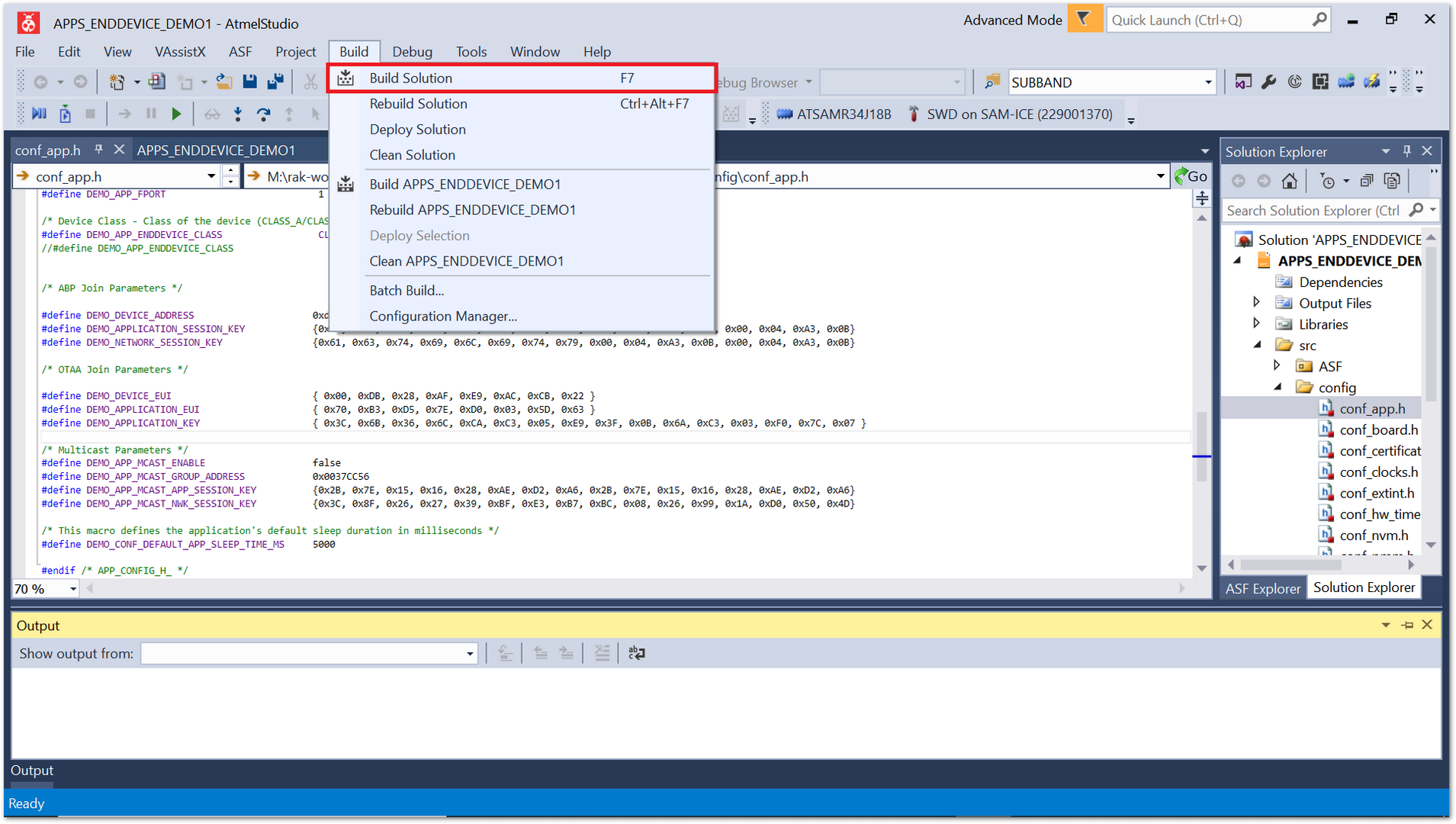Click Solution Explorer horizontal scrollbar thumb
The width and height of the screenshot is (1456, 824).
tap(1290, 565)
